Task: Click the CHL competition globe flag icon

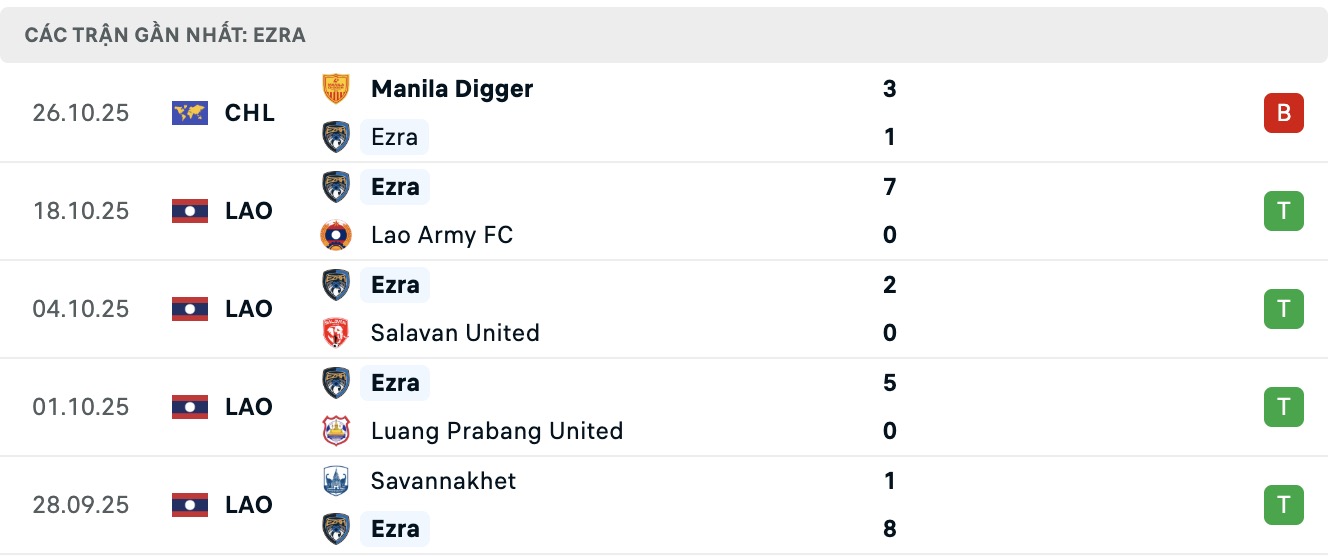Action: 190,113
